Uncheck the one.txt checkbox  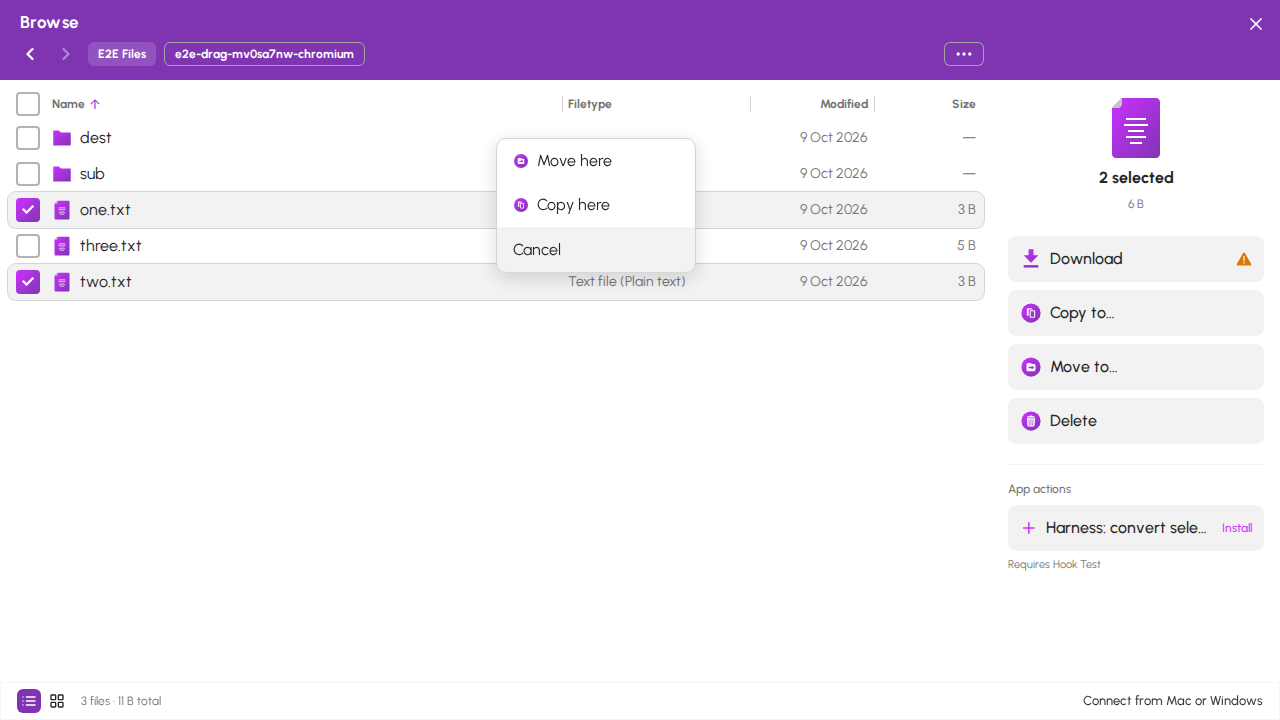coord(28,210)
